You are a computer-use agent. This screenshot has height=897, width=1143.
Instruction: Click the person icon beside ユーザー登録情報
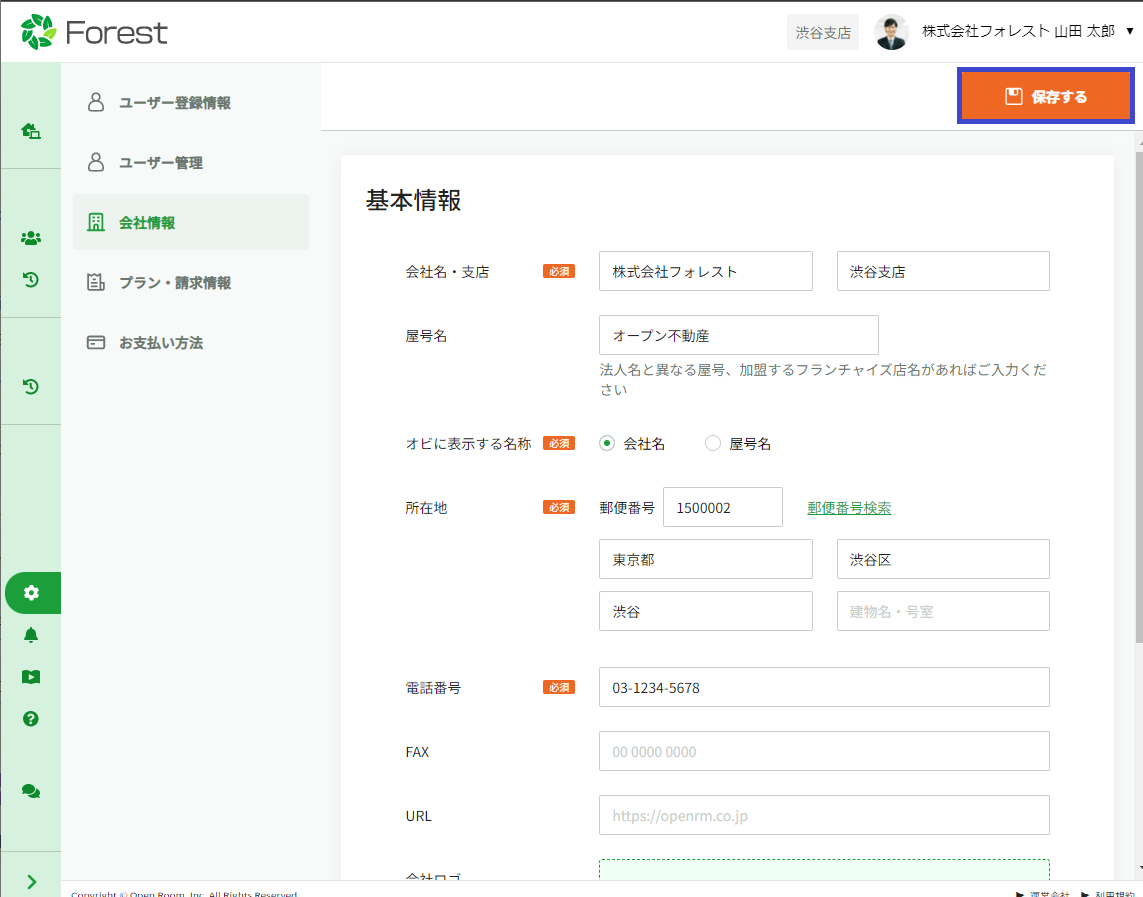95,102
